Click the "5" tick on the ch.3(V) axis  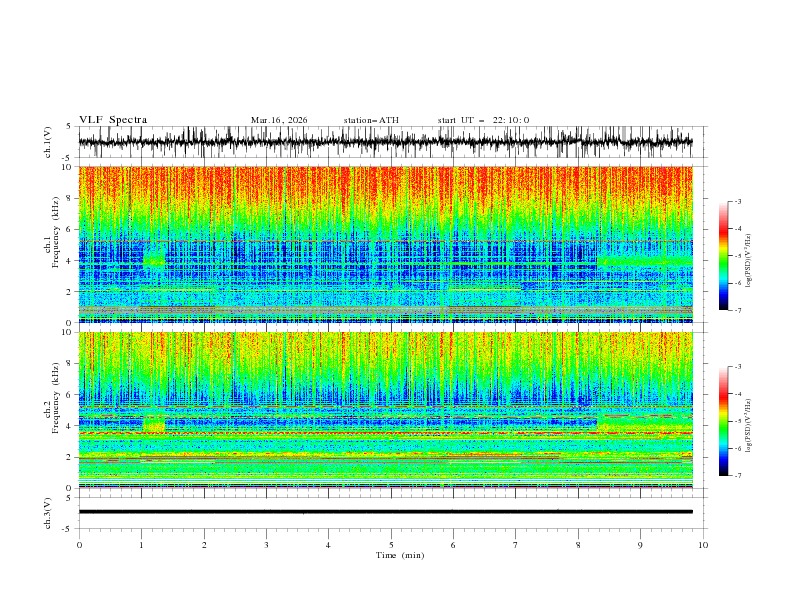[x=69, y=498]
